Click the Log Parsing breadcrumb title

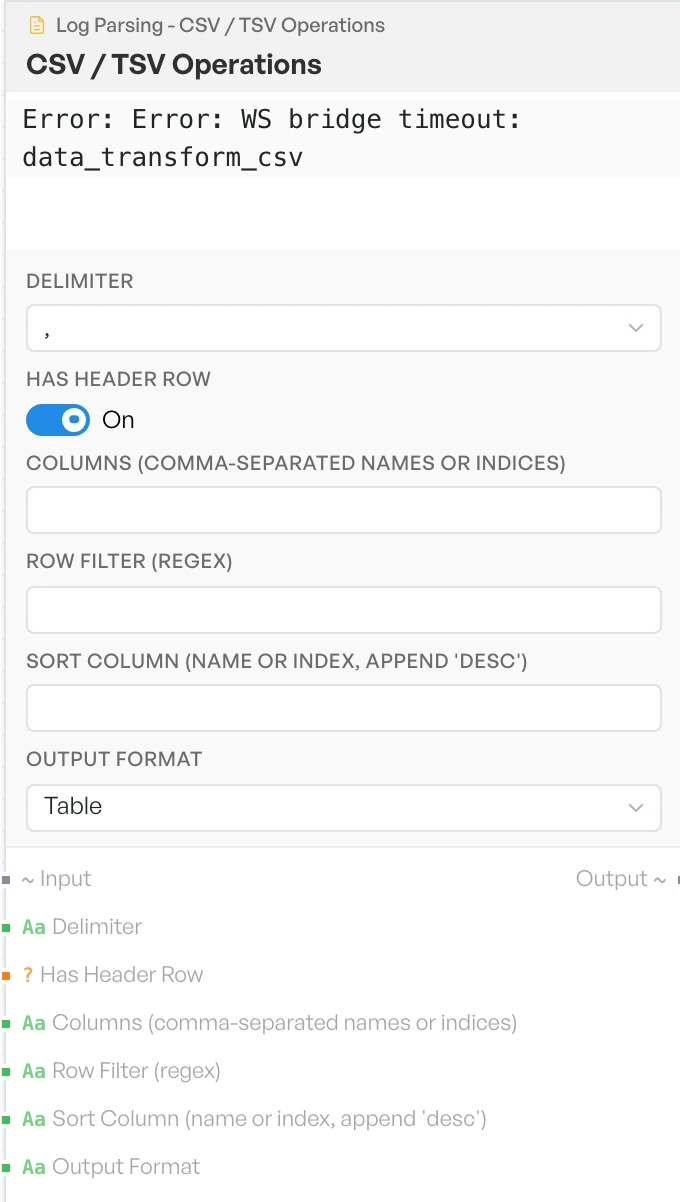220,25
